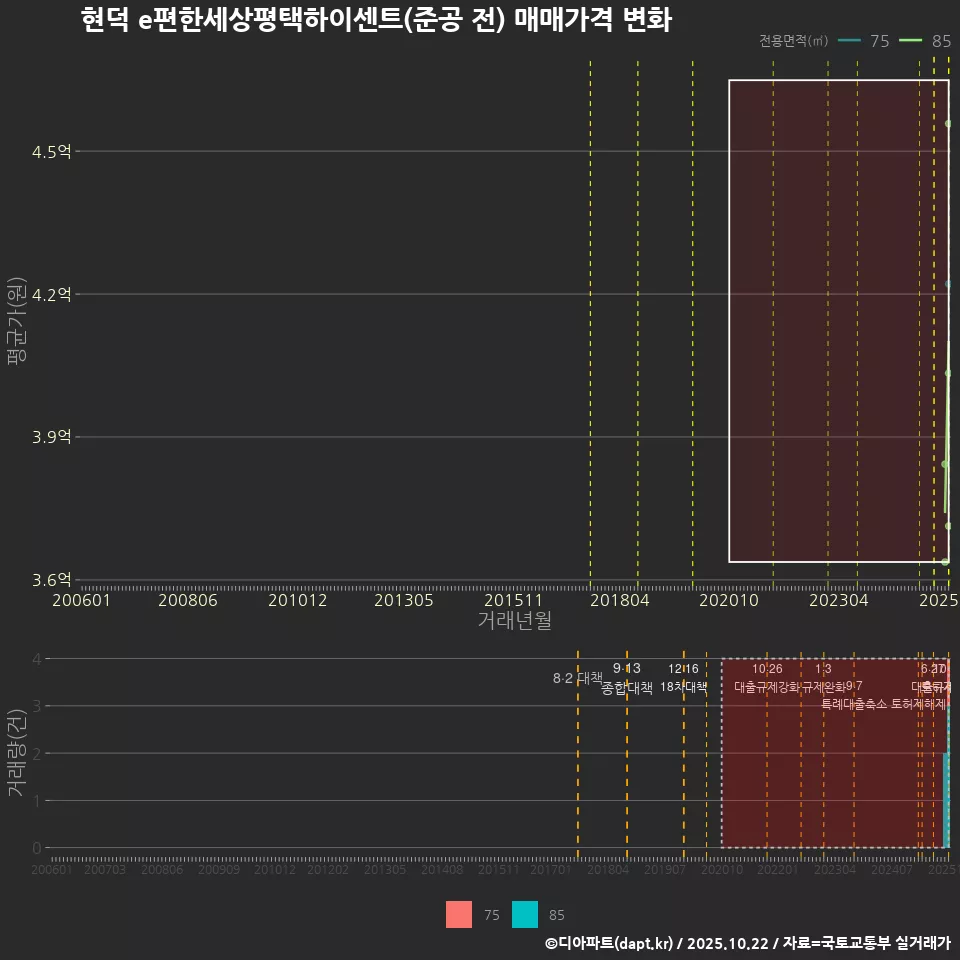Click the 거래량(건) y-axis title
The height and width of the screenshot is (960, 960).
pyautogui.click(x=16, y=753)
